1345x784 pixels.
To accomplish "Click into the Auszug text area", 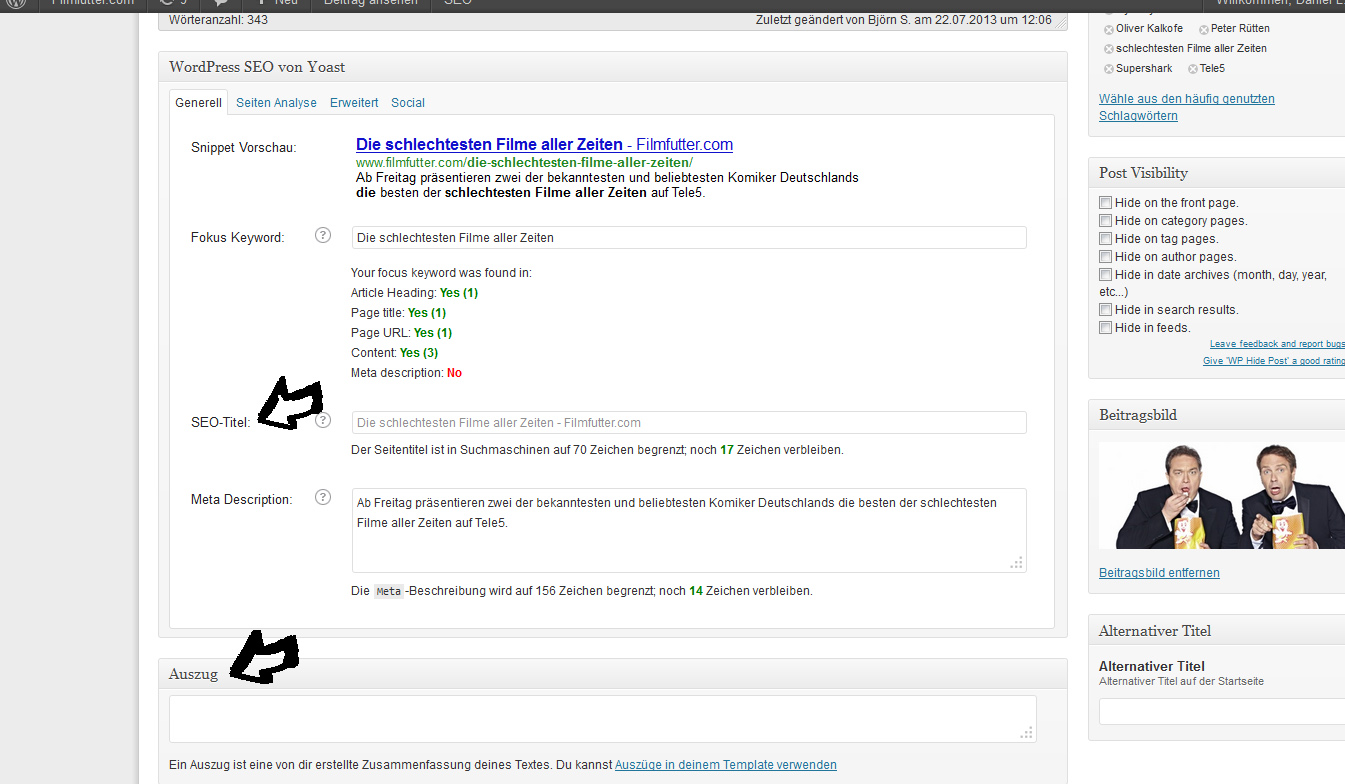I will pos(602,718).
